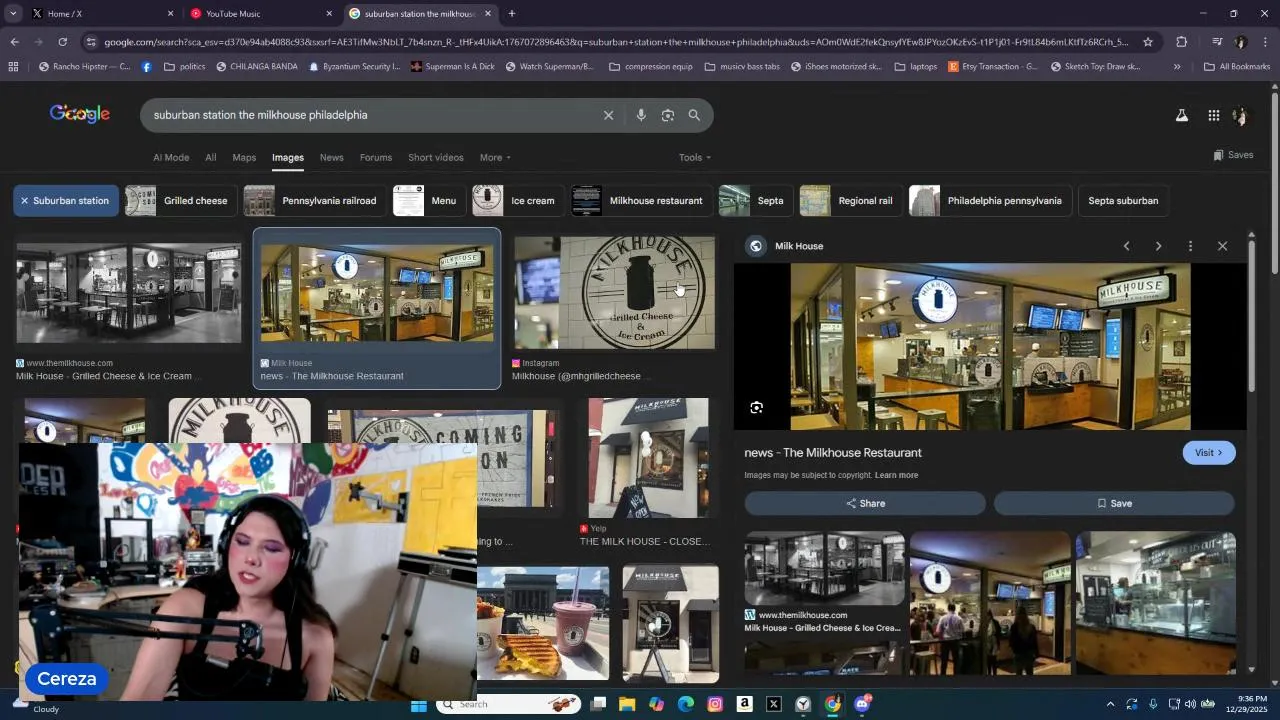Open the Chrome three-dot menu
This screenshot has width=1280, height=720.
(1266, 42)
